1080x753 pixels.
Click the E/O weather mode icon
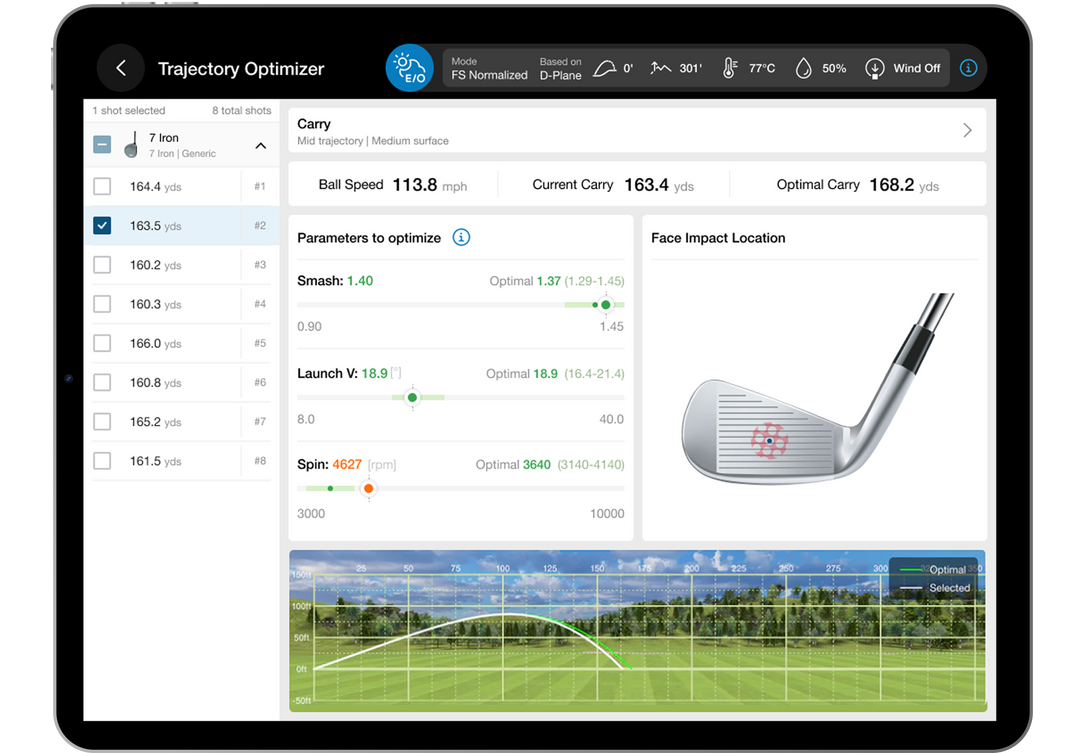coord(409,67)
